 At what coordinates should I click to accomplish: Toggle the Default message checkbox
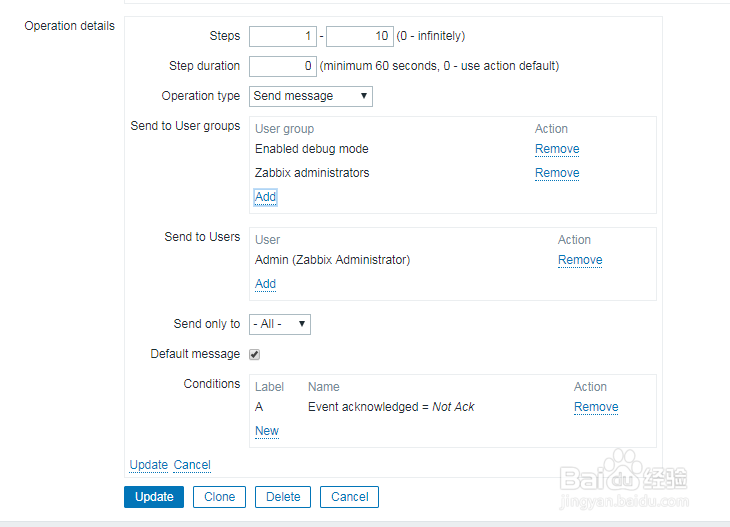[x=255, y=354]
